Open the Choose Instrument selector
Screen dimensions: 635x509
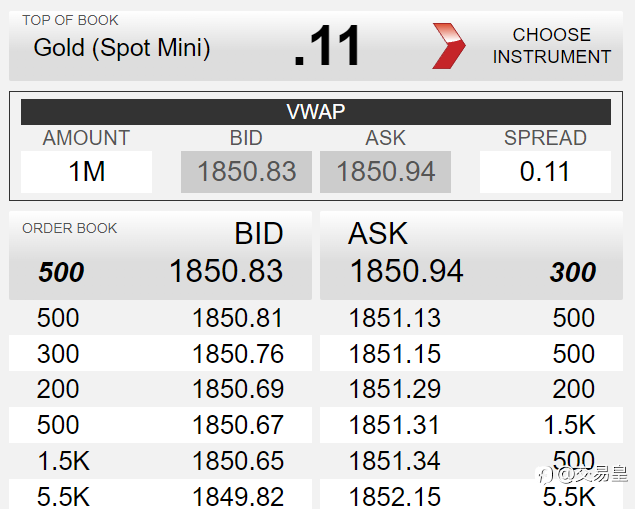(x=551, y=46)
